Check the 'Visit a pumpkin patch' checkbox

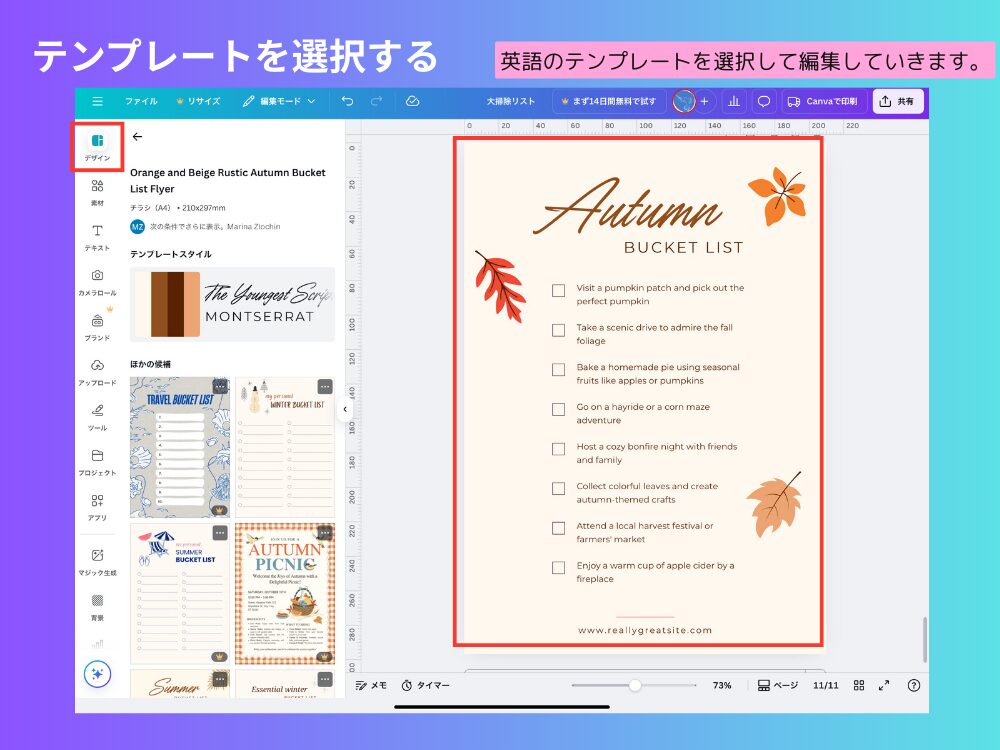pos(558,290)
